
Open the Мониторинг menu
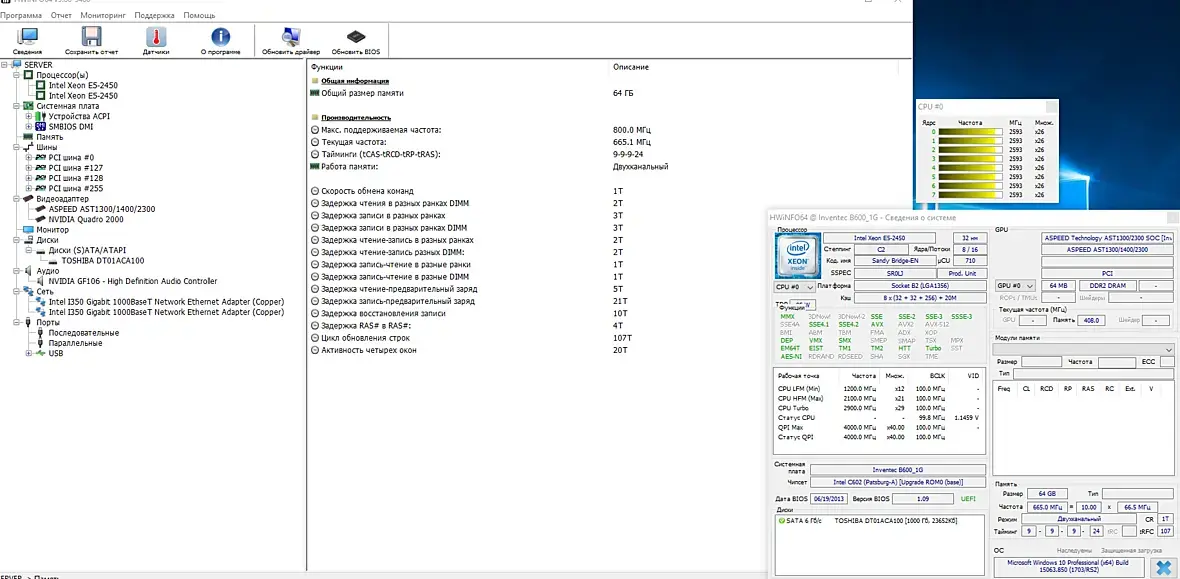click(103, 15)
